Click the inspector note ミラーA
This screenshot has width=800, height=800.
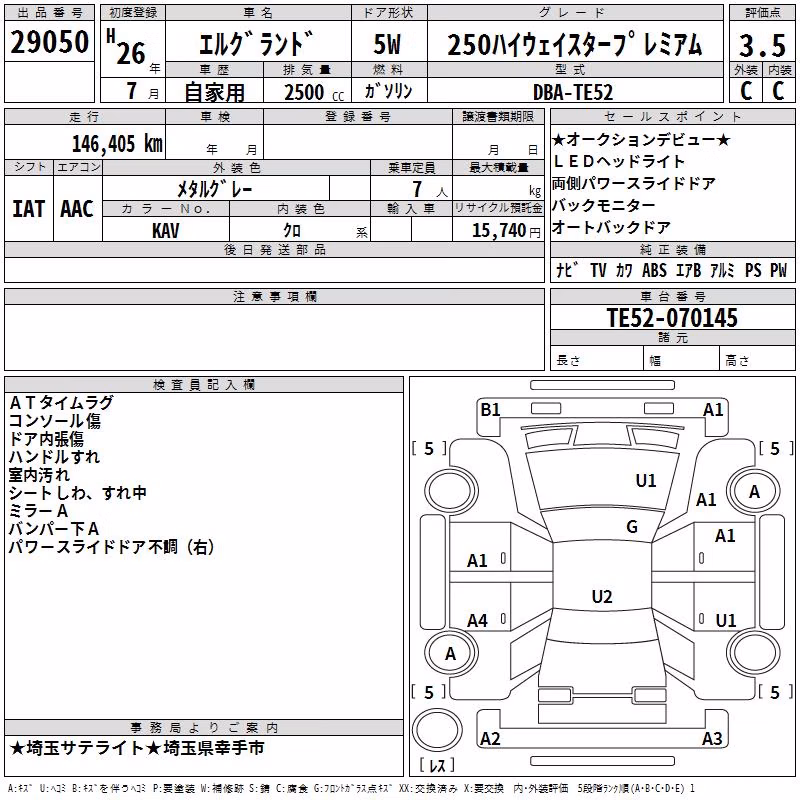point(38,511)
